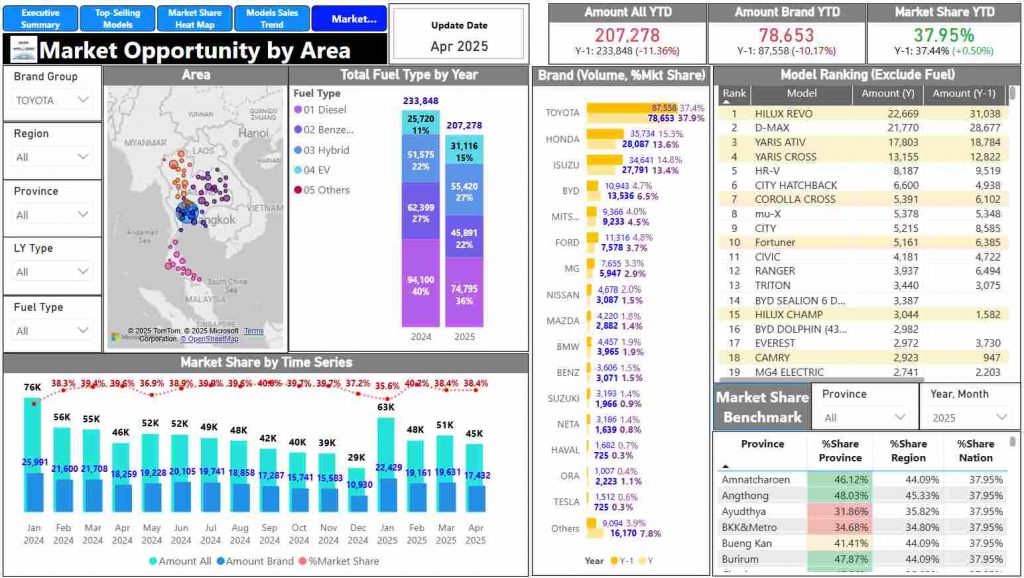Sort by Amount (Y-1) column header

pyautogui.click(x=964, y=93)
